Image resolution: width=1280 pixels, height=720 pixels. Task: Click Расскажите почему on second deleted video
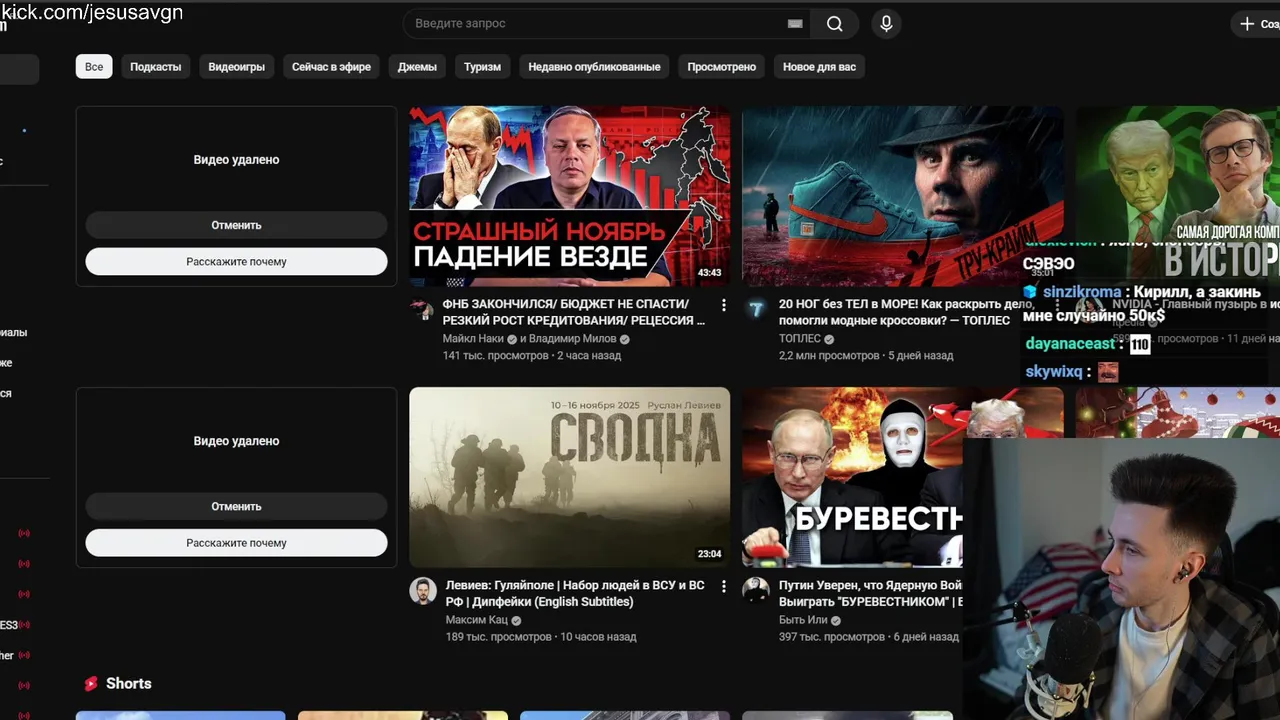(236, 543)
